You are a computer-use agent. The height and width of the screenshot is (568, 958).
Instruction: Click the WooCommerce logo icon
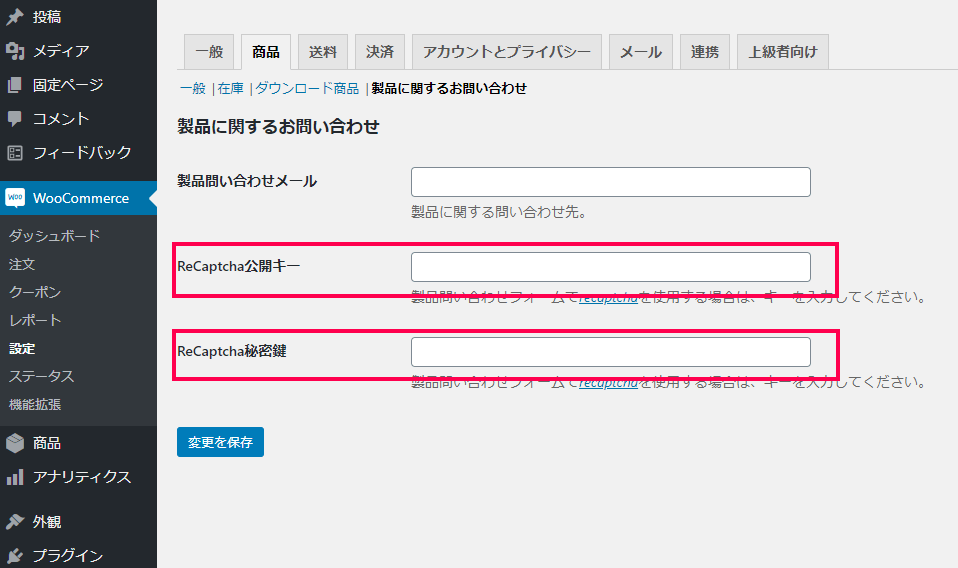click(15, 198)
